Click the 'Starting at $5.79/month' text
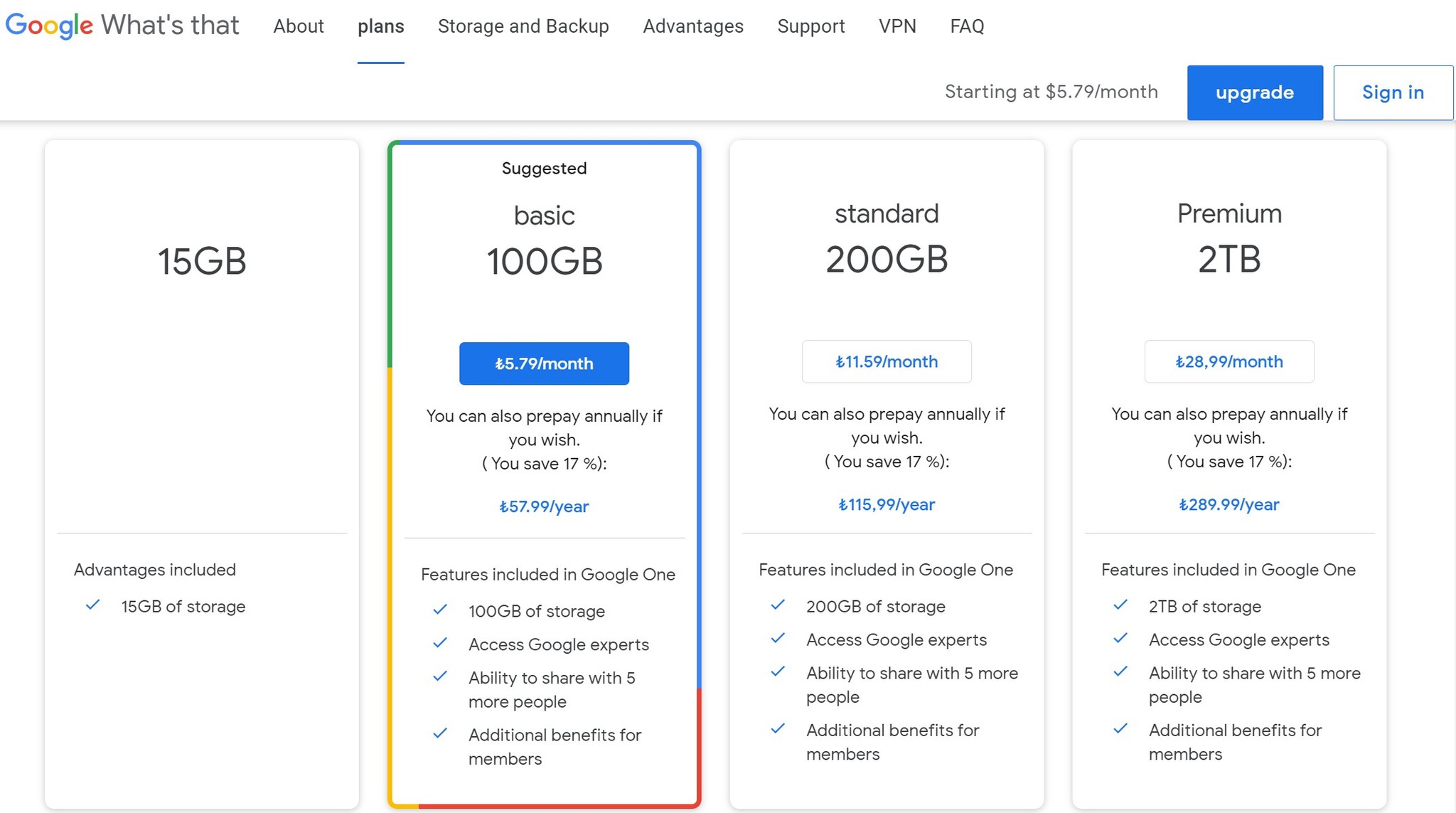 pos(1051,92)
